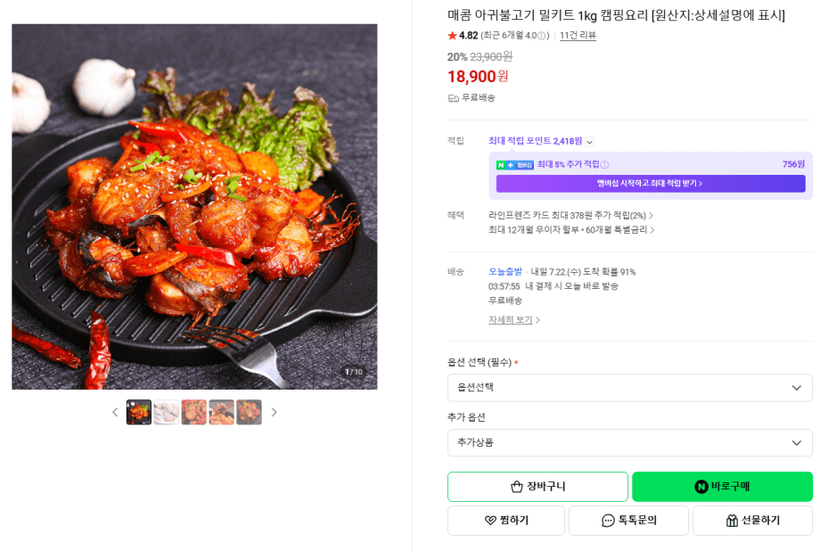
Task: Show next thumbnails with right arrow
Action: (274, 412)
